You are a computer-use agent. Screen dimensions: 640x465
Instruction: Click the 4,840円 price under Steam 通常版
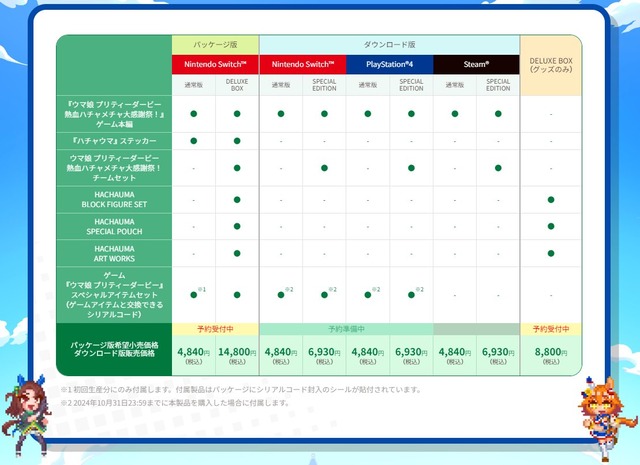(x=455, y=355)
